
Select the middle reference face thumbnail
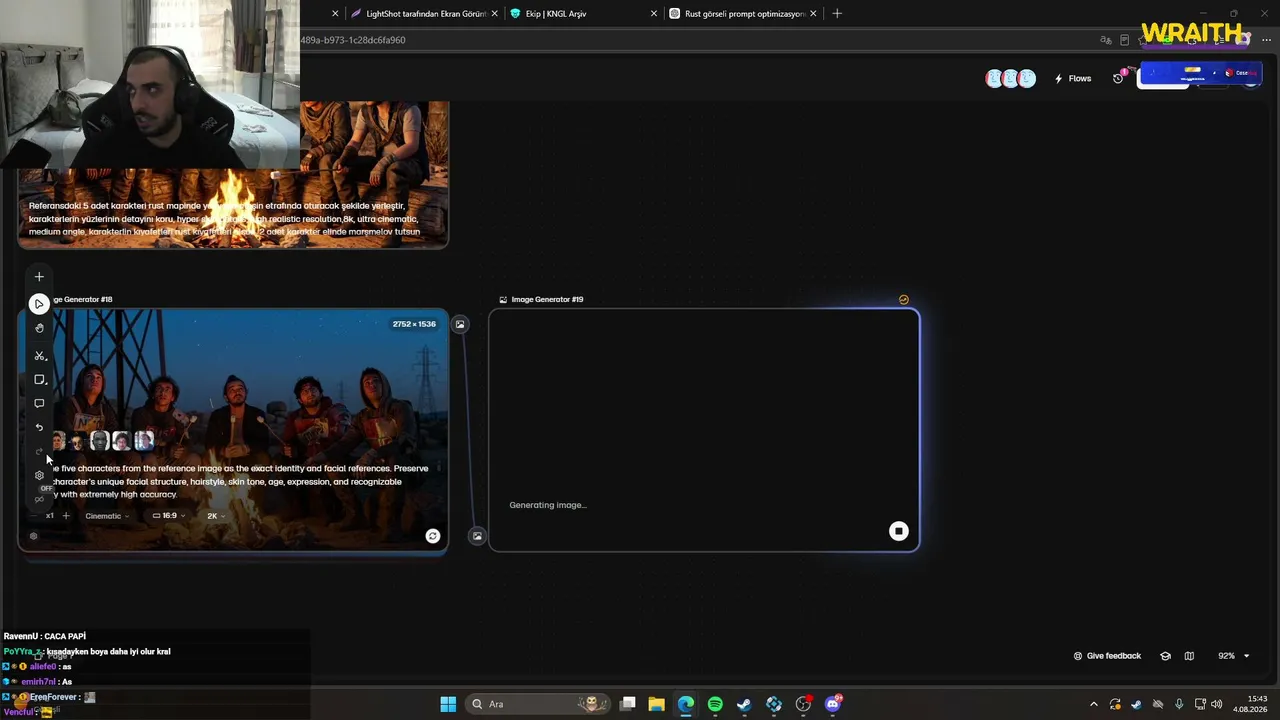[x=100, y=440]
